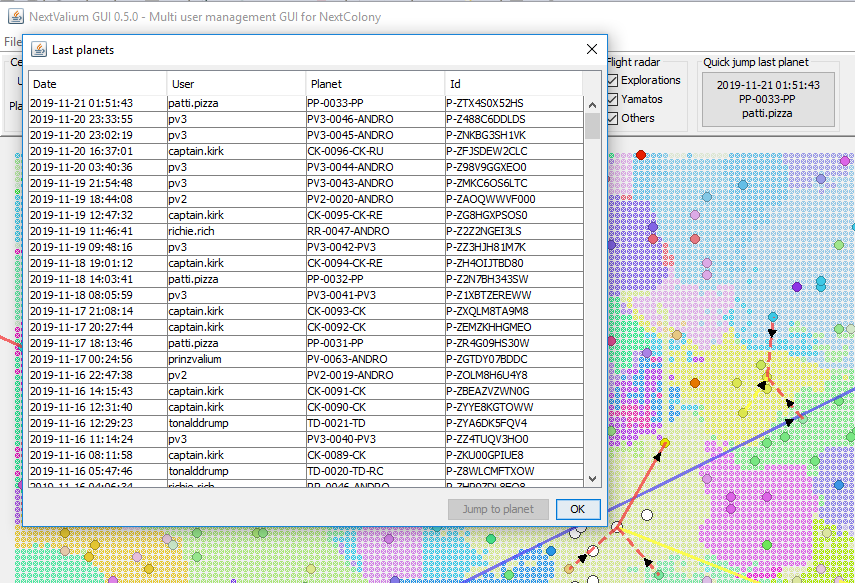855x583 pixels.
Task: Toggle the Yamatos flight radar checkbox
Action: [x=613, y=99]
